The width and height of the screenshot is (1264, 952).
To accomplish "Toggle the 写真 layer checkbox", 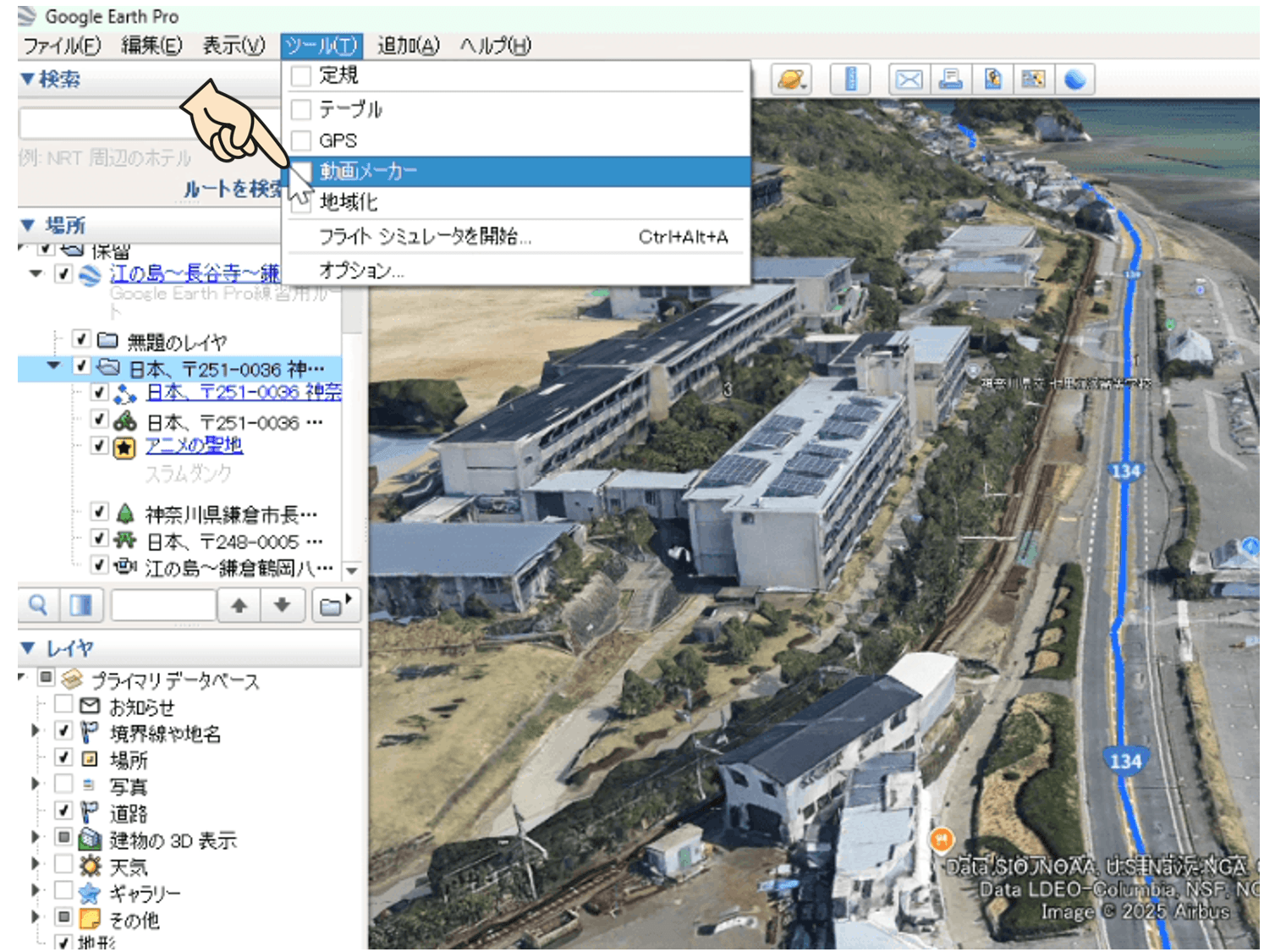I will pos(63,784).
